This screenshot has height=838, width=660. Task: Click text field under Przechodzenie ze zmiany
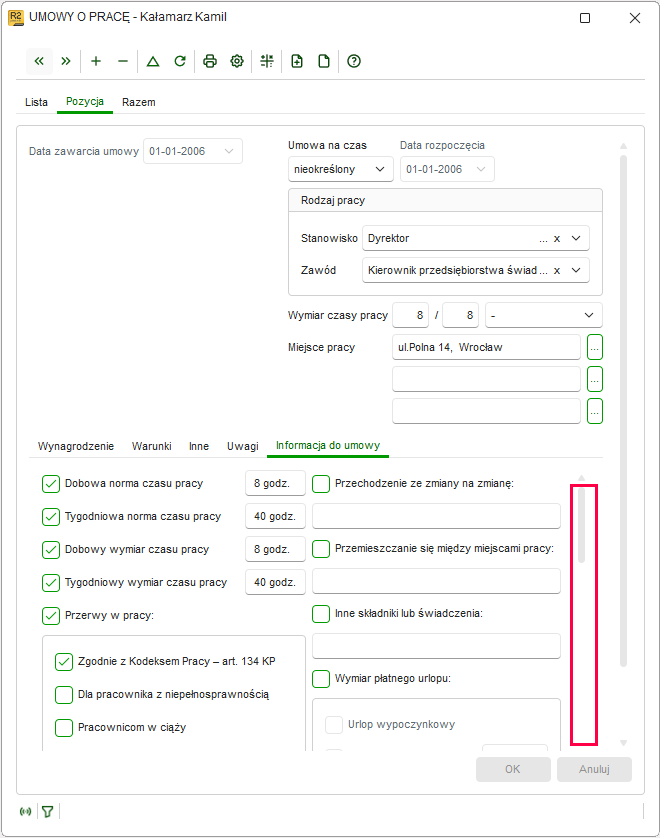click(x=436, y=516)
